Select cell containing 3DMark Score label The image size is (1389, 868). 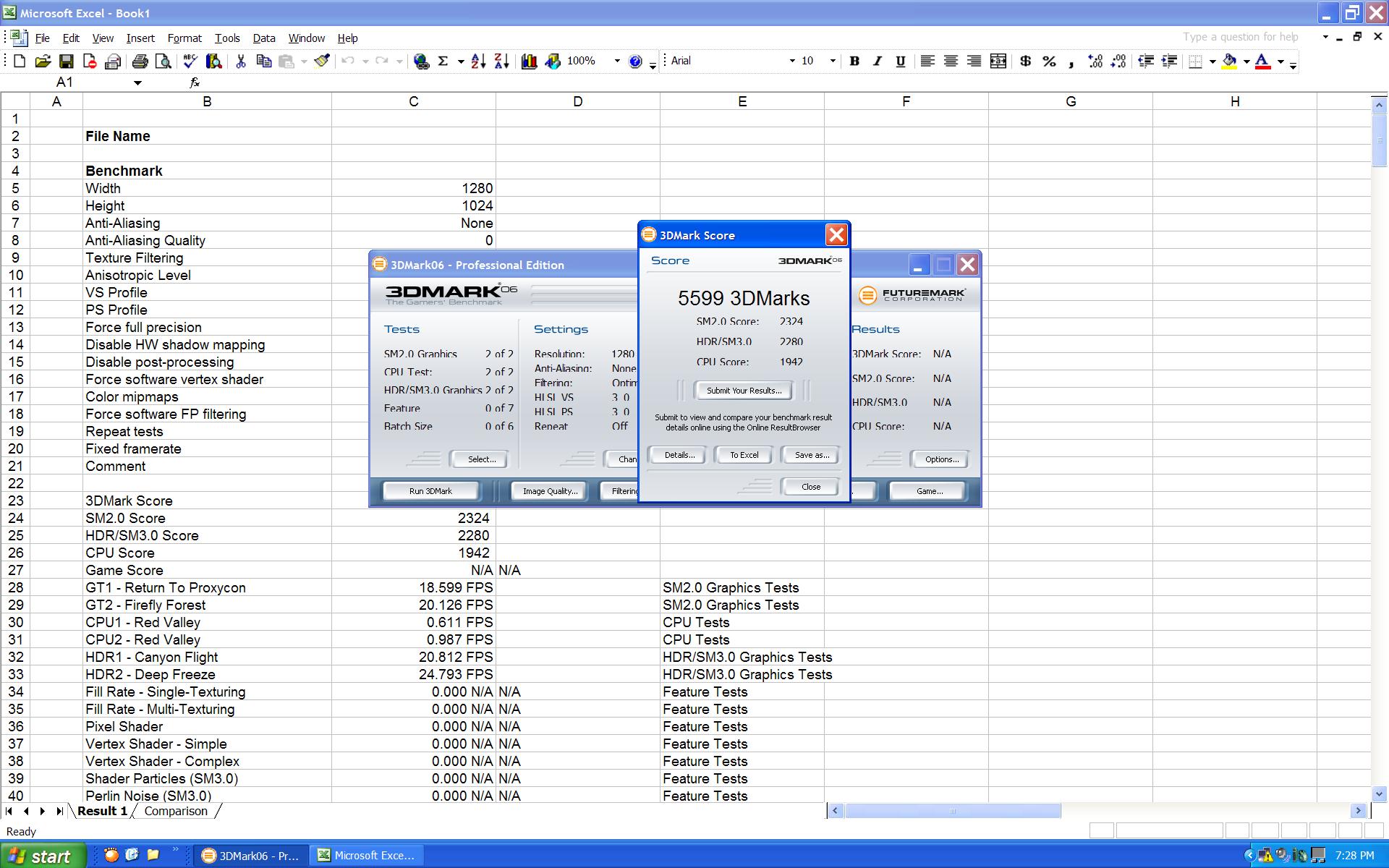[x=207, y=501]
